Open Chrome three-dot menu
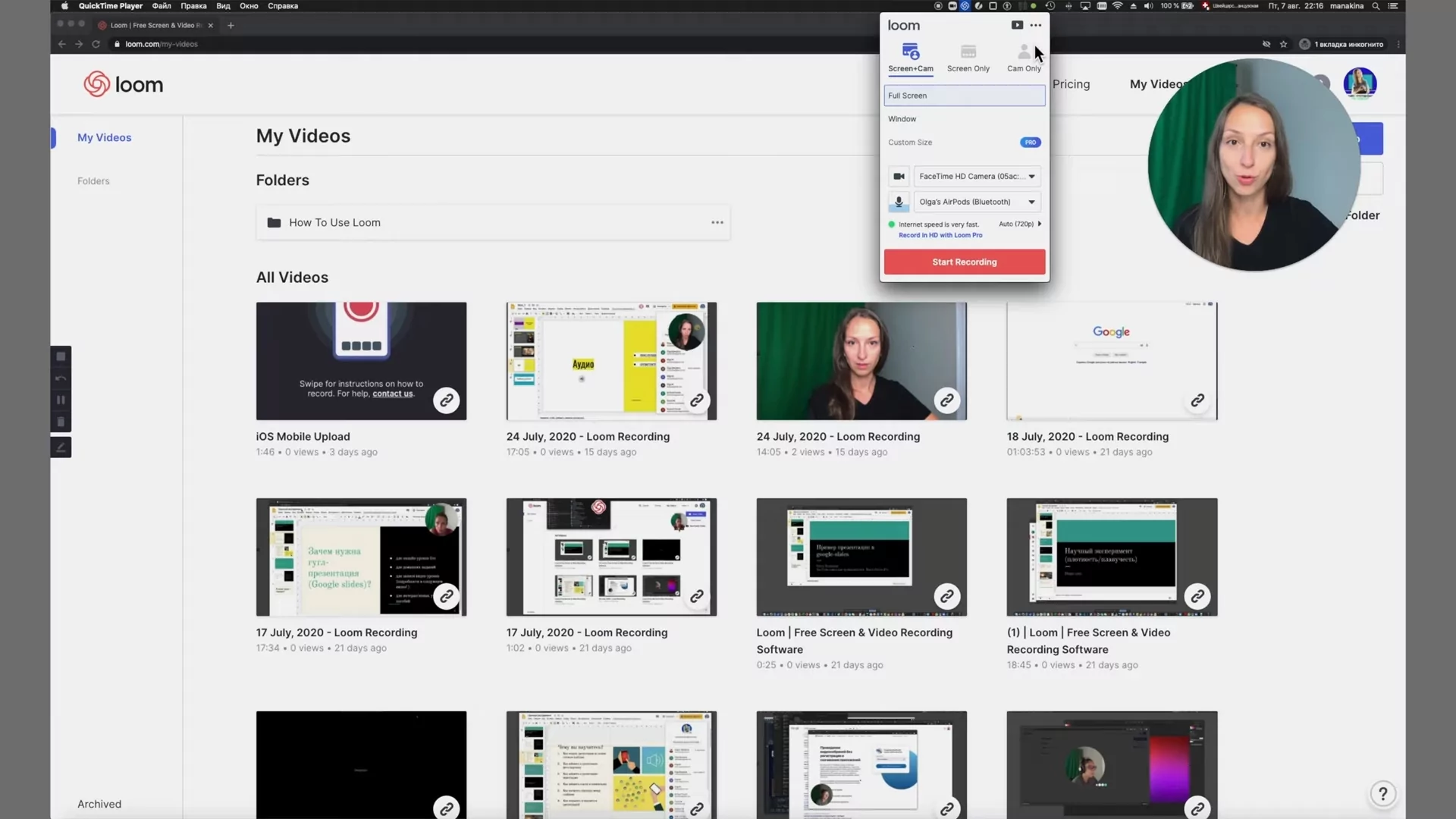Screen dimensions: 1456x819 1398,44
